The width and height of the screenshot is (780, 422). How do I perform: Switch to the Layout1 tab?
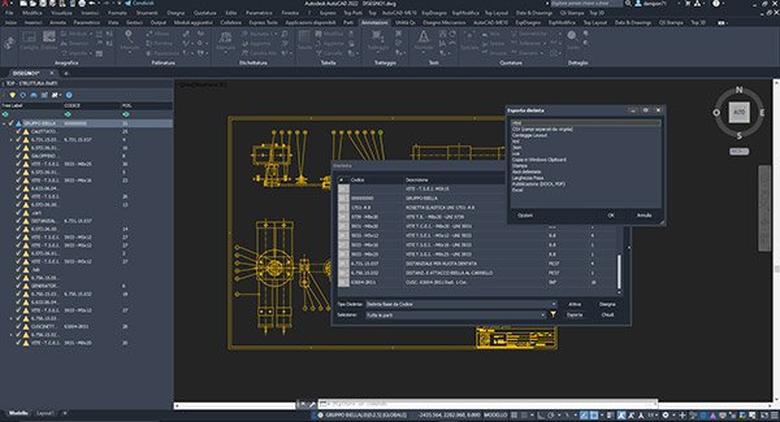click(44, 413)
